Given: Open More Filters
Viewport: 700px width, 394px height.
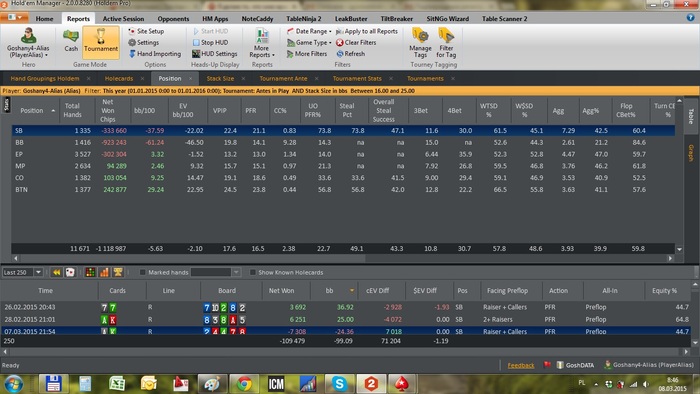Looking at the screenshot, I should pyautogui.click(x=307, y=54).
